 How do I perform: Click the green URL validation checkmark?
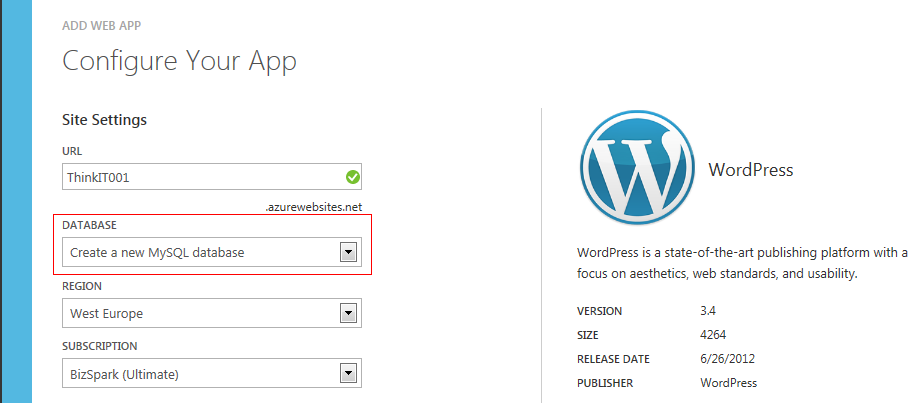(x=352, y=177)
